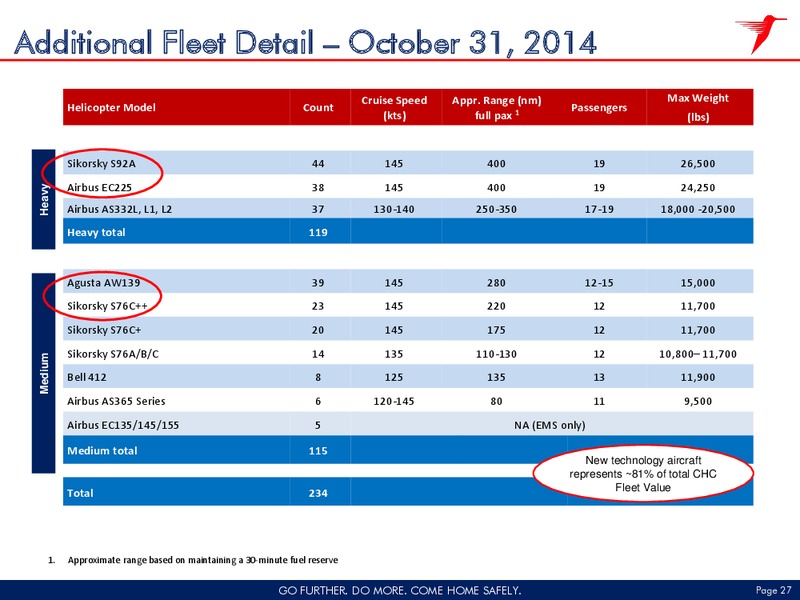The width and height of the screenshot is (800, 600).
Task: Click the AW139 passengers '12-15'
Action: point(599,283)
